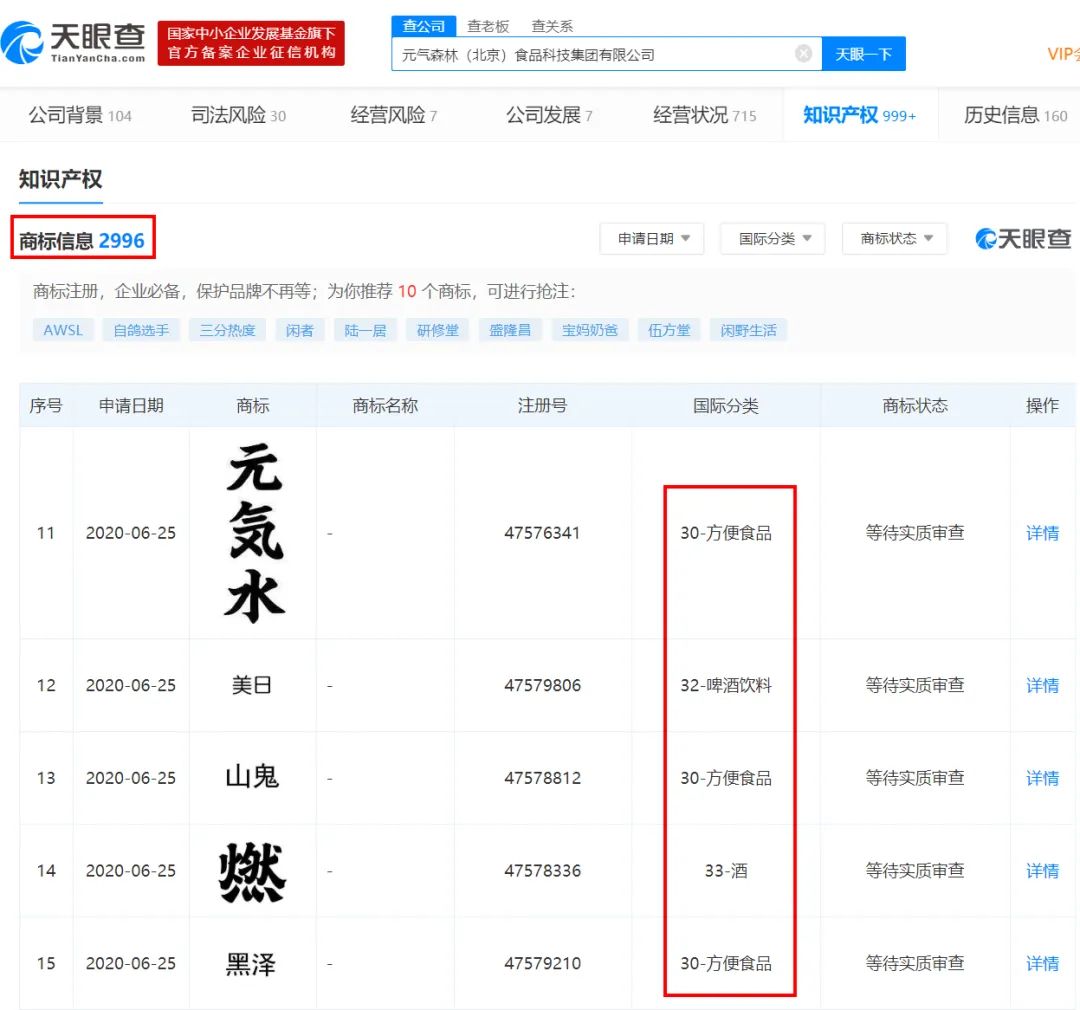Expand the 国际分类 filter dropdown
Screen dimensions: 1080x1010
tap(773, 238)
